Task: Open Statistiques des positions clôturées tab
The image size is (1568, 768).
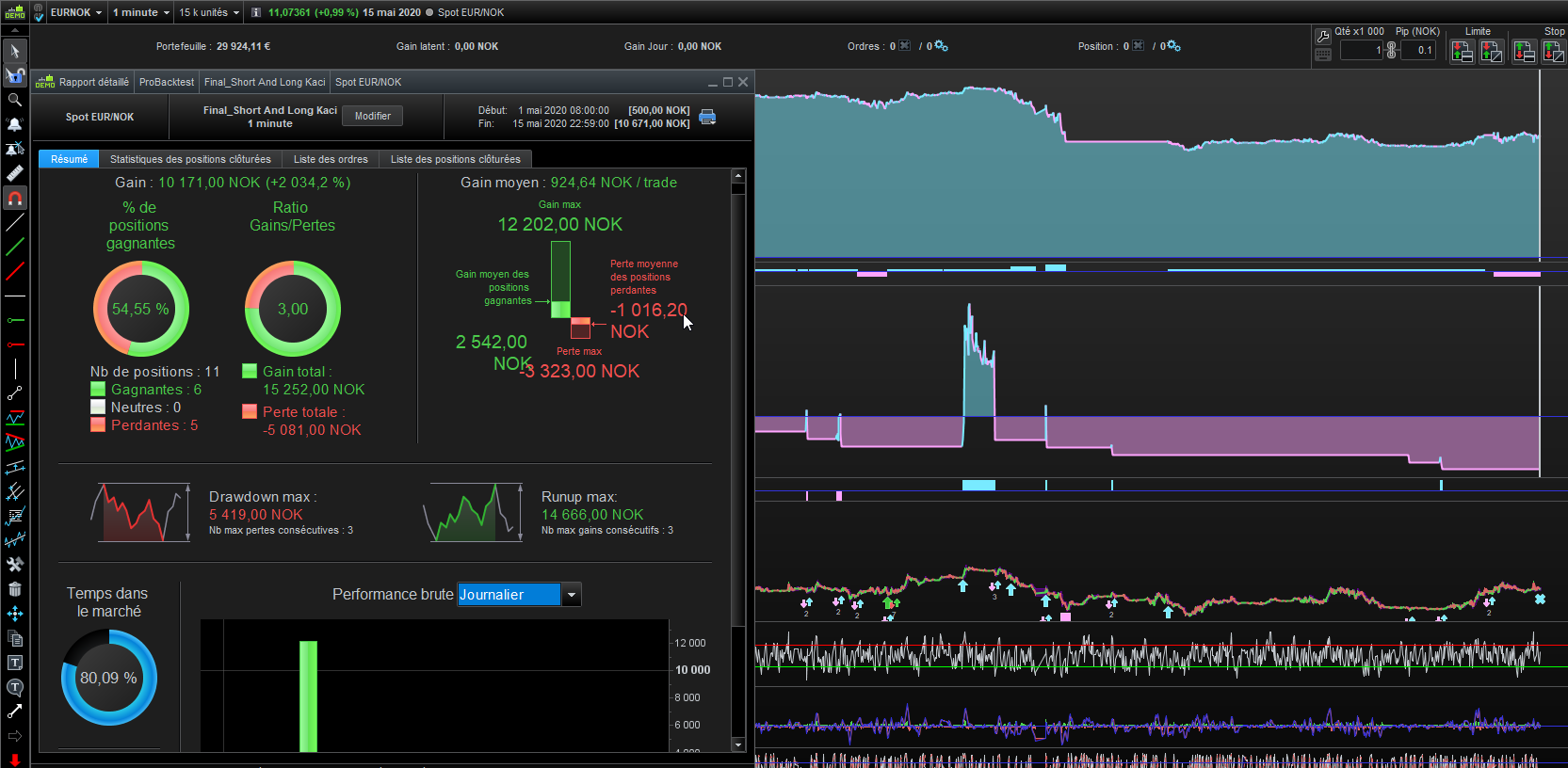Action: [x=190, y=159]
